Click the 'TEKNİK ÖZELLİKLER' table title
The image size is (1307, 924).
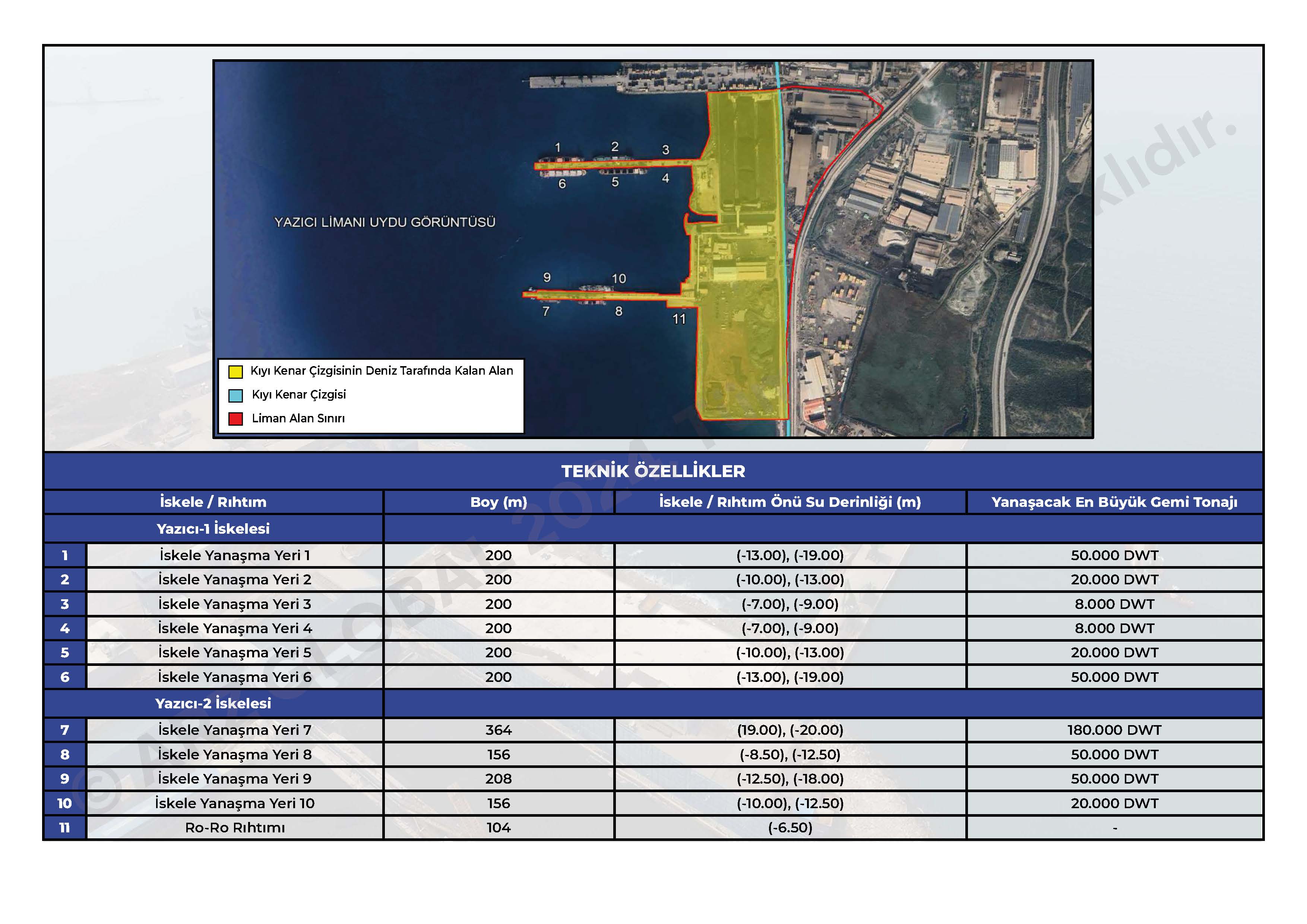[653, 471]
